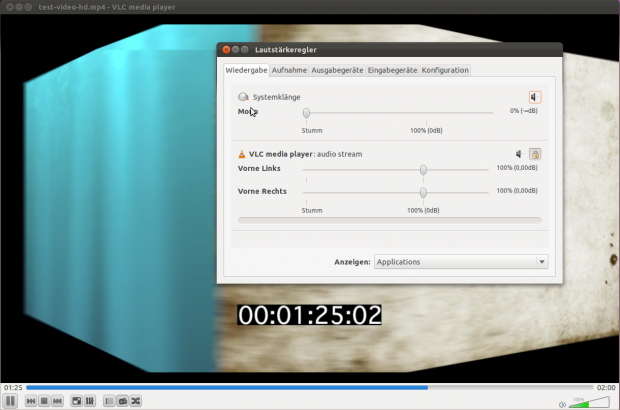Open the Ausgabegeräte tab

point(337,70)
